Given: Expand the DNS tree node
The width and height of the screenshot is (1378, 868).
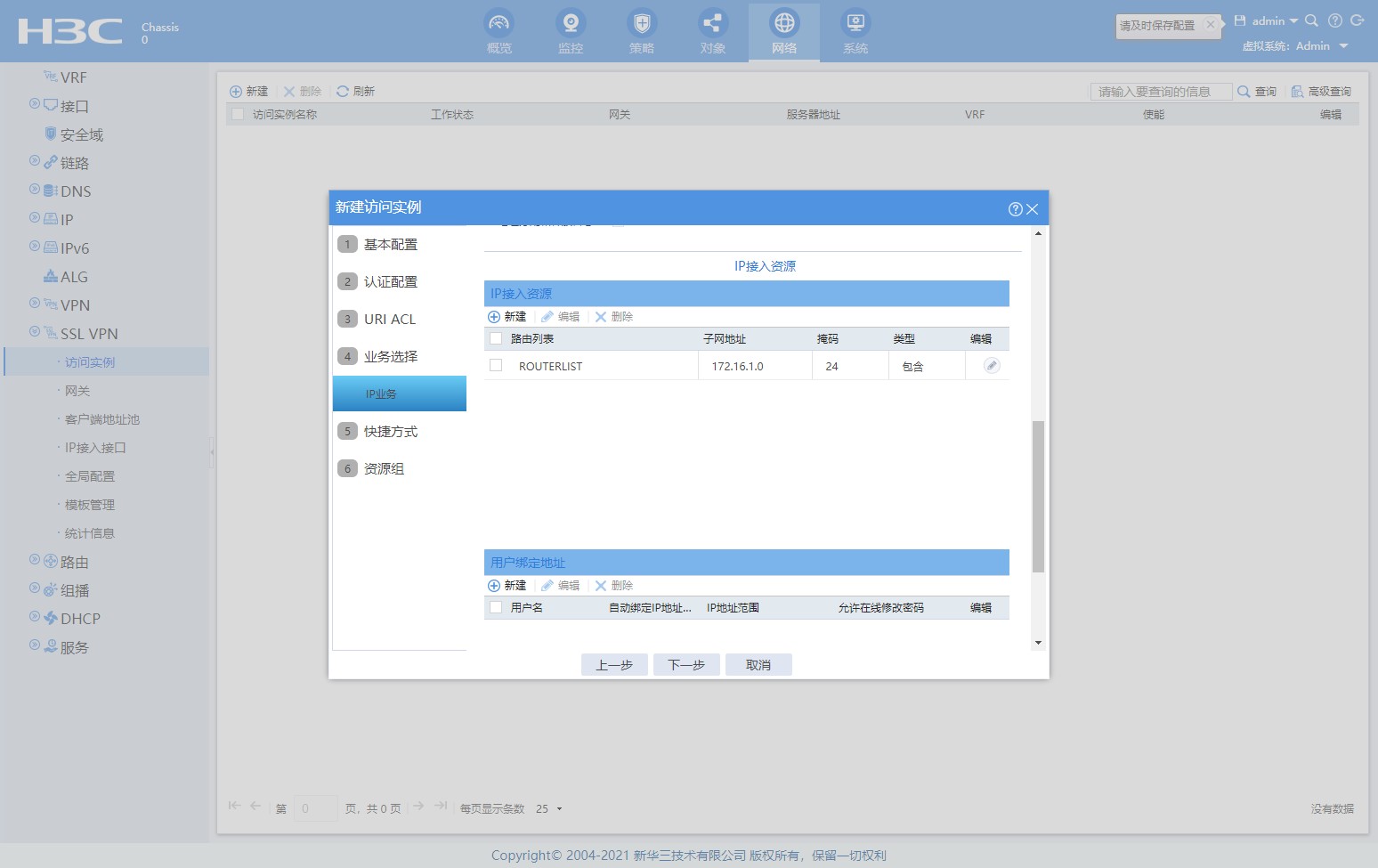Looking at the screenshot, I should (35, 190).
